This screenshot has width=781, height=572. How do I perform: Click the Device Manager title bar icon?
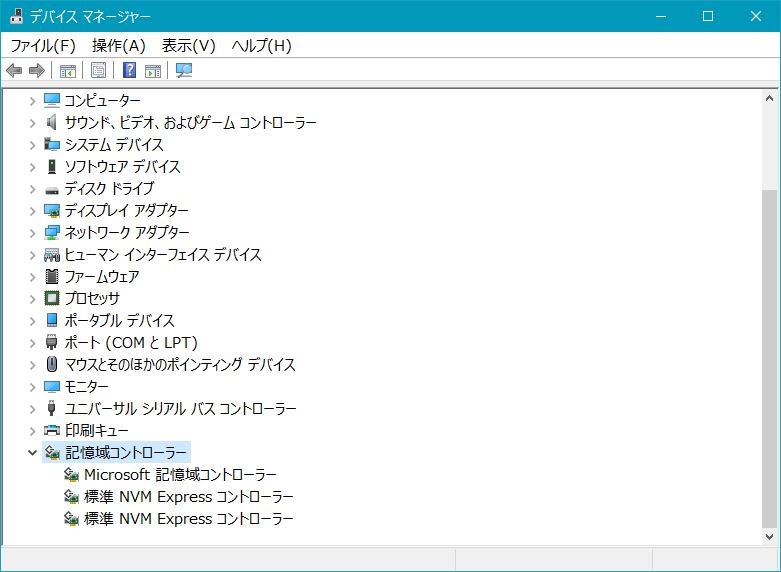16,16
